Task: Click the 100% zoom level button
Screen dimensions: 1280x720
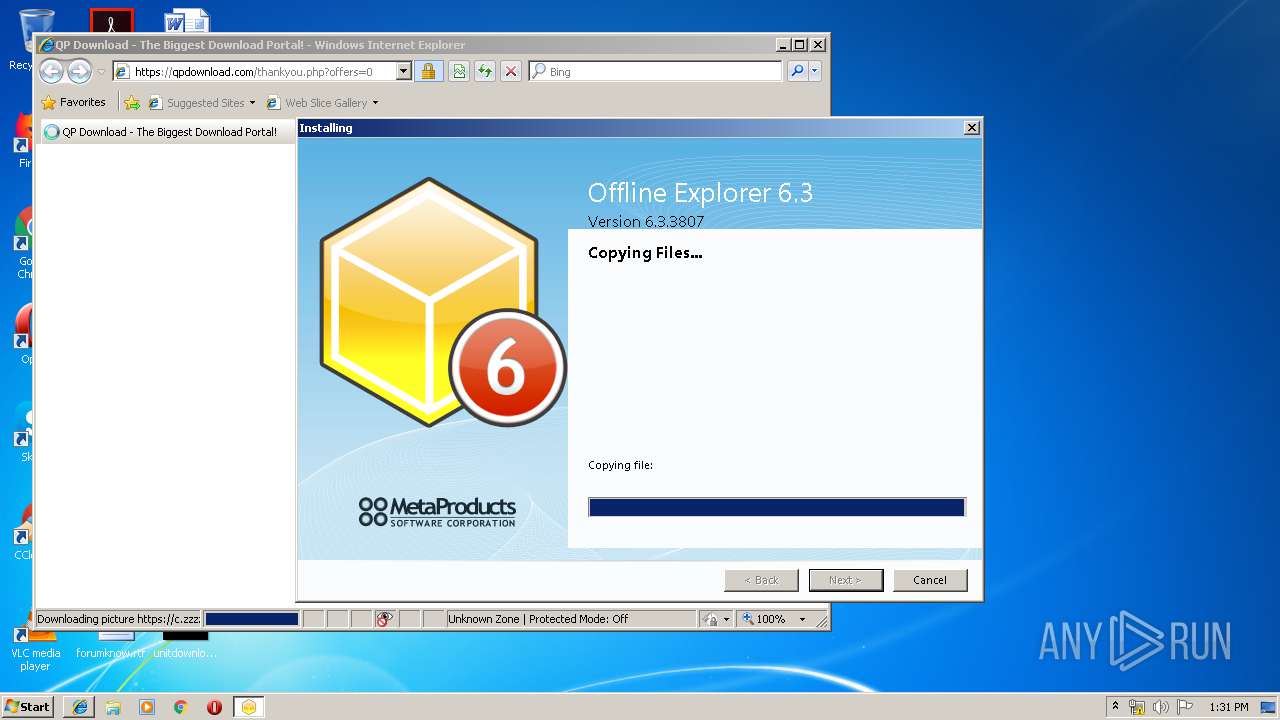Action: click(x=764, y=619)
